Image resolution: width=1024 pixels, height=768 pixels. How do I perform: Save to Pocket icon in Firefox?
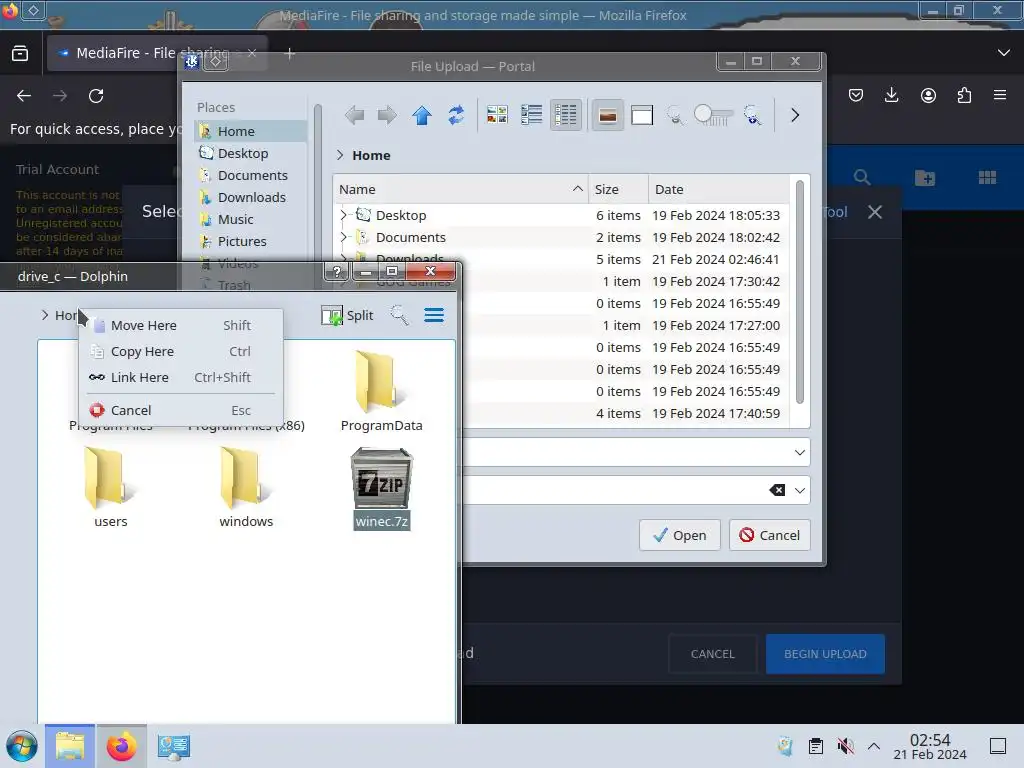point(856,95)
